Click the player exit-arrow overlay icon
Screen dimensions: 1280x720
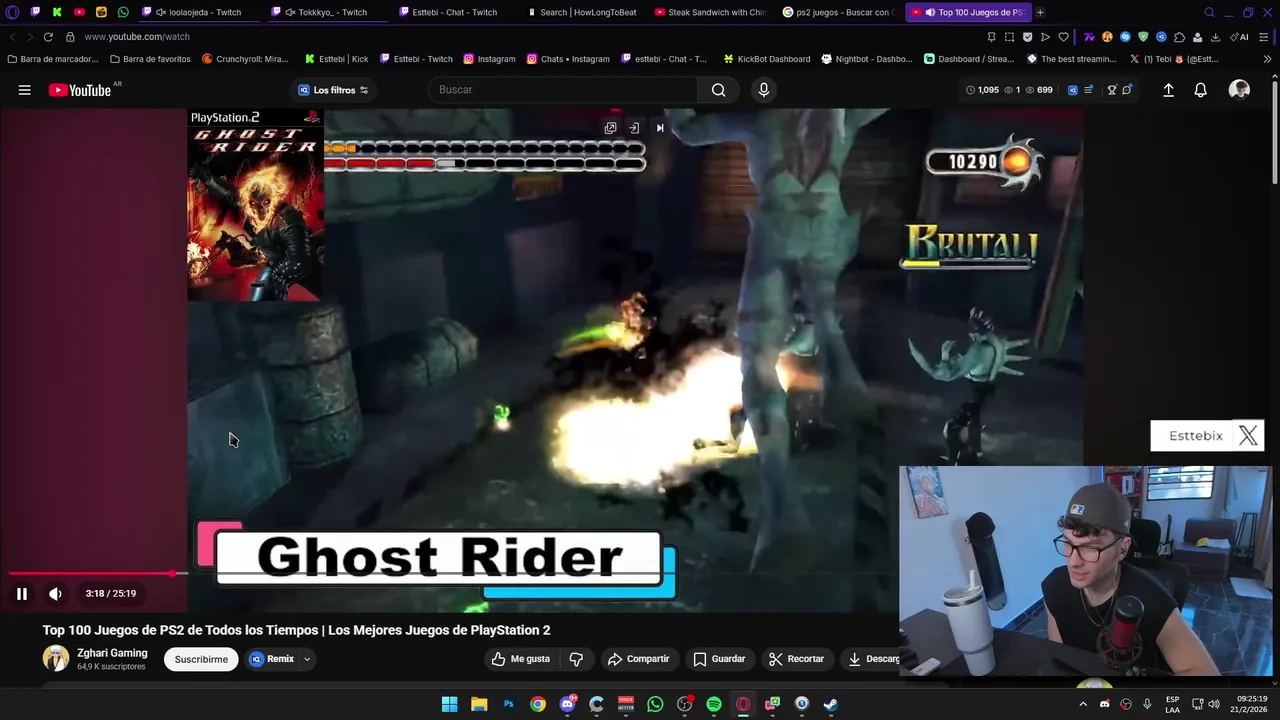634,128
